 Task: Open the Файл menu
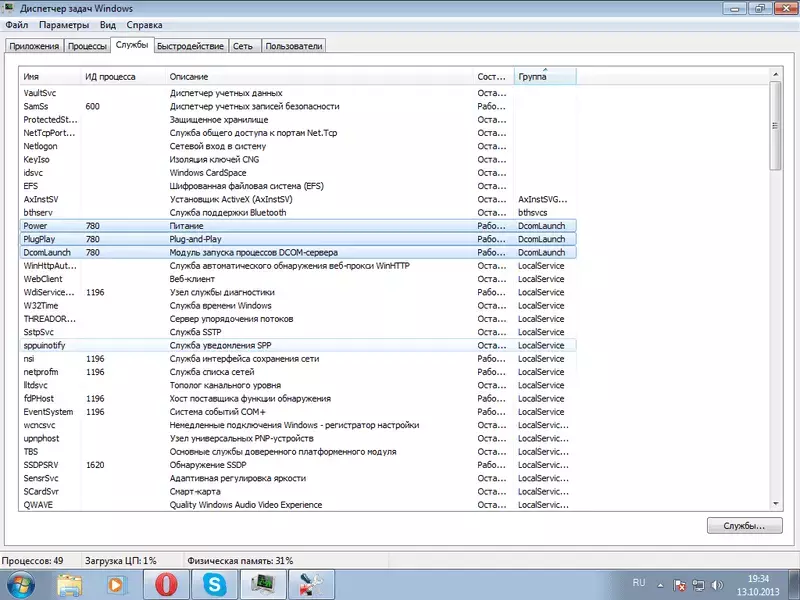pyautogui.click(x=17, y=24)
